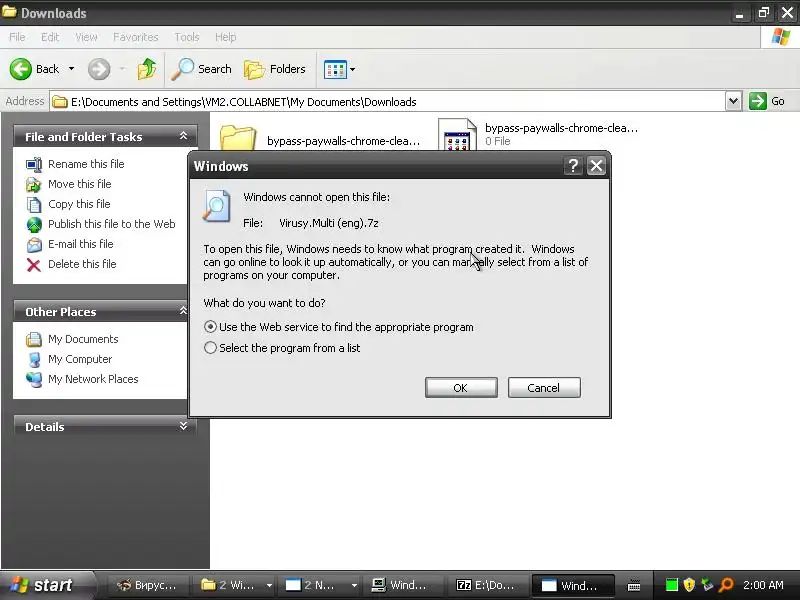The image size is (800, 600).
Task: Click E-mail this file link
Action: click(81, 244)
